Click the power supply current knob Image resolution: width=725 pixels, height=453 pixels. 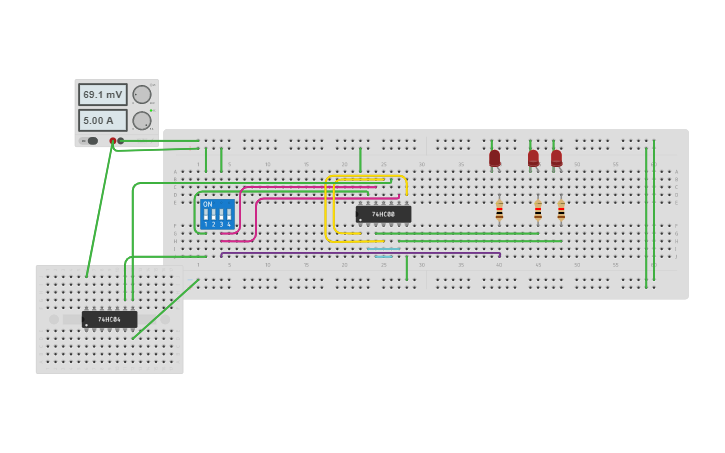pos(142,120)
